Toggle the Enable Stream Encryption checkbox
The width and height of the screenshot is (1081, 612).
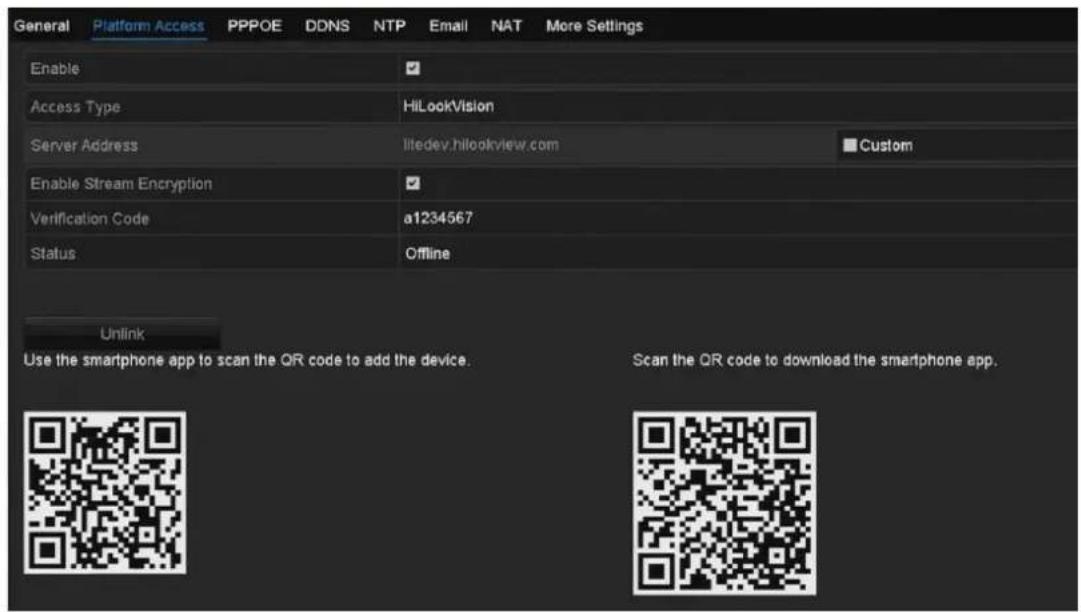click(x=413, y=183)
